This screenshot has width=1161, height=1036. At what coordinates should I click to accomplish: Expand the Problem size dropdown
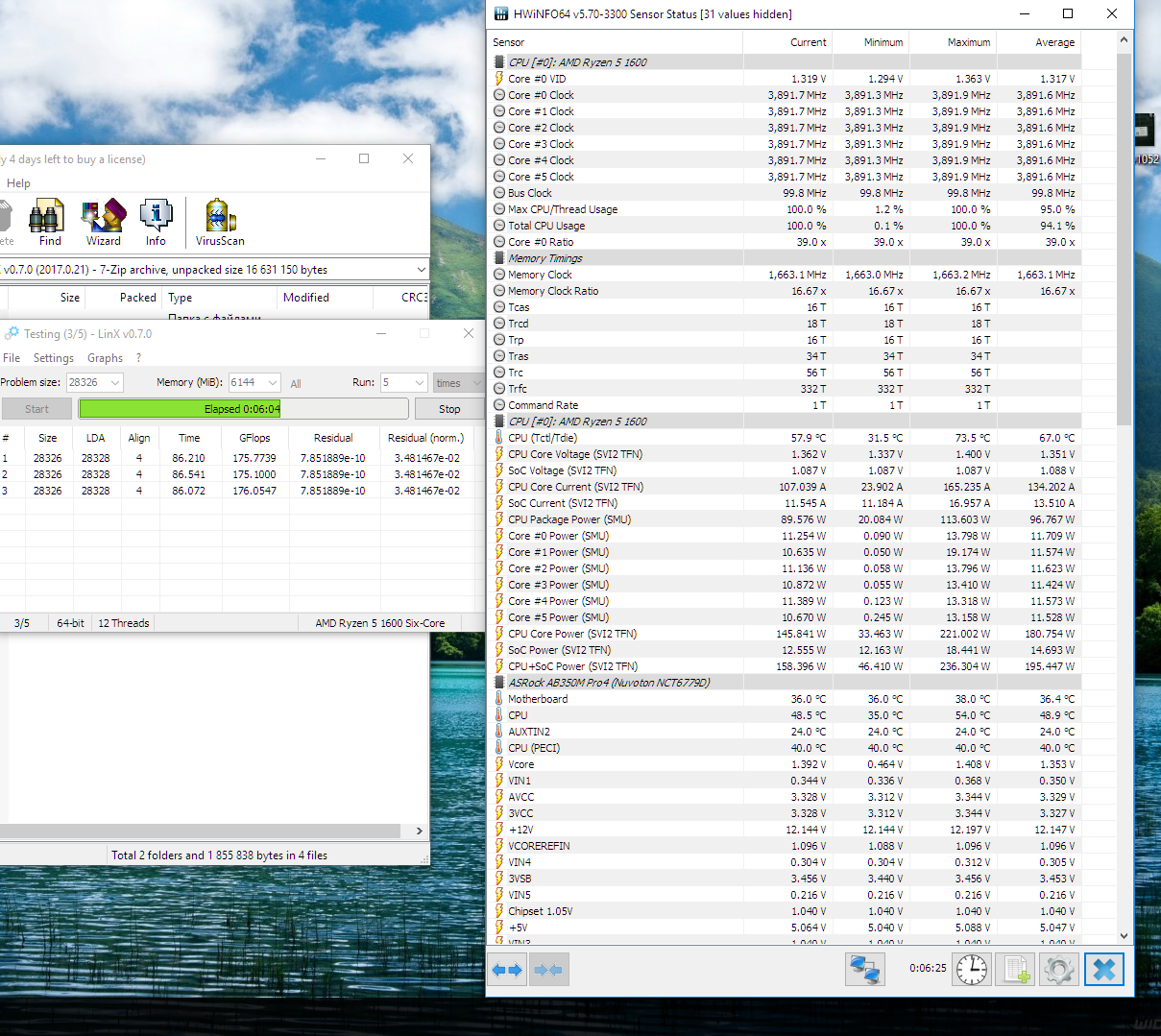[x=115, y=382]
